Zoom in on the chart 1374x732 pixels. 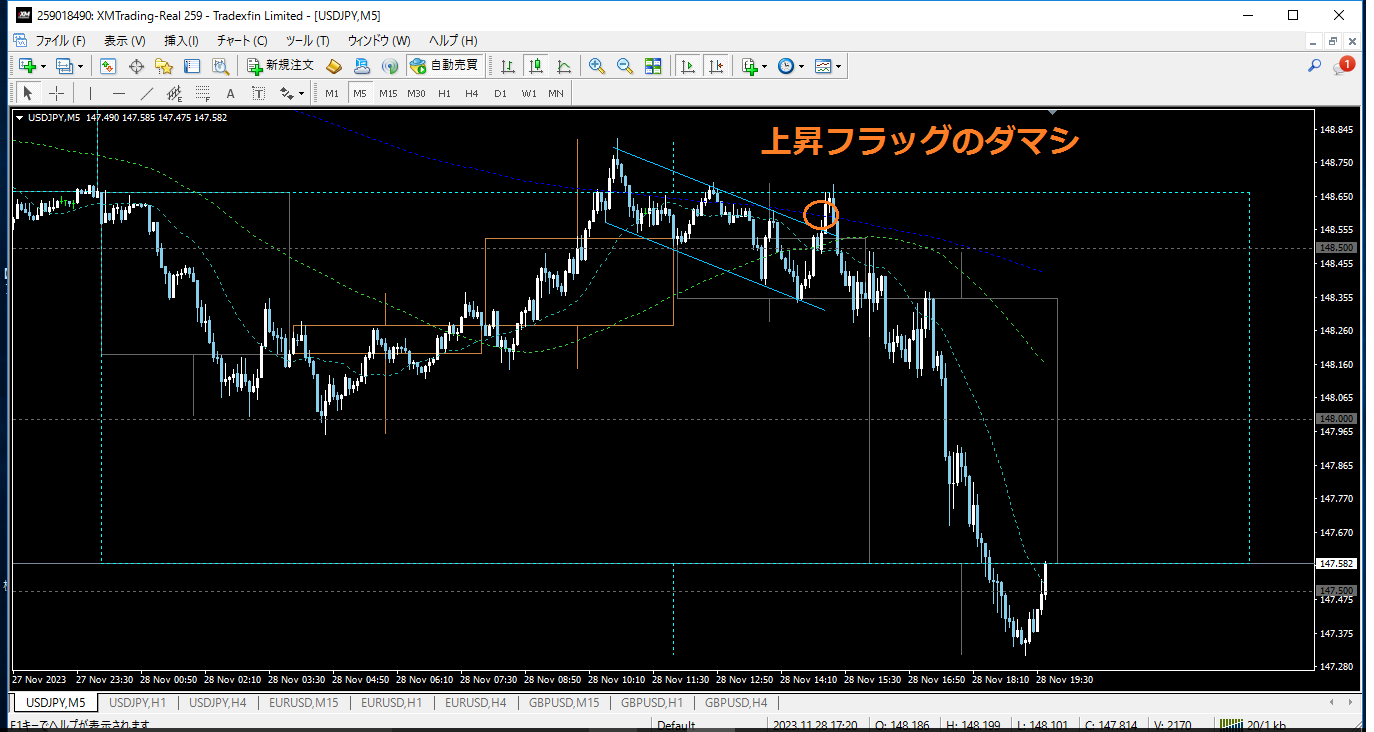click(597, 66)
